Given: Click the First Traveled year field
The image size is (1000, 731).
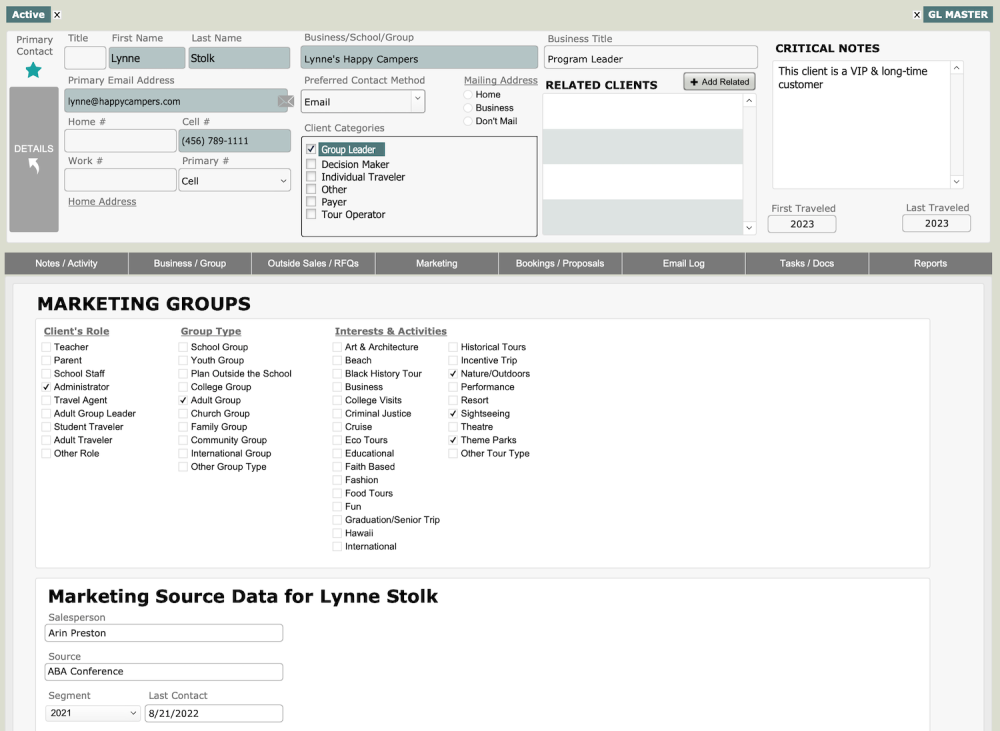Looking at the screenshot, I should click(x=802, y=224).
